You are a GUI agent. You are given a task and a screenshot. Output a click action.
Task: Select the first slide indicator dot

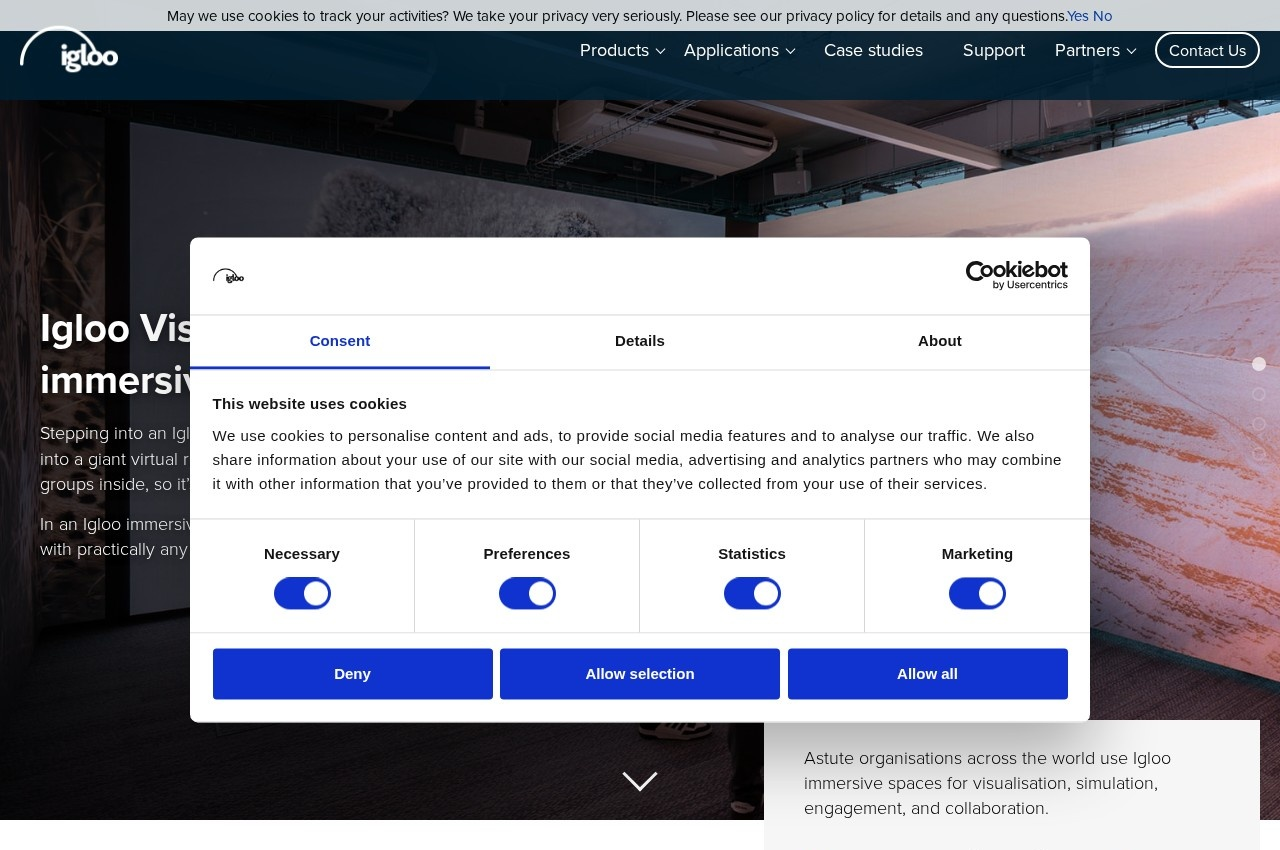click(1259, 364)
